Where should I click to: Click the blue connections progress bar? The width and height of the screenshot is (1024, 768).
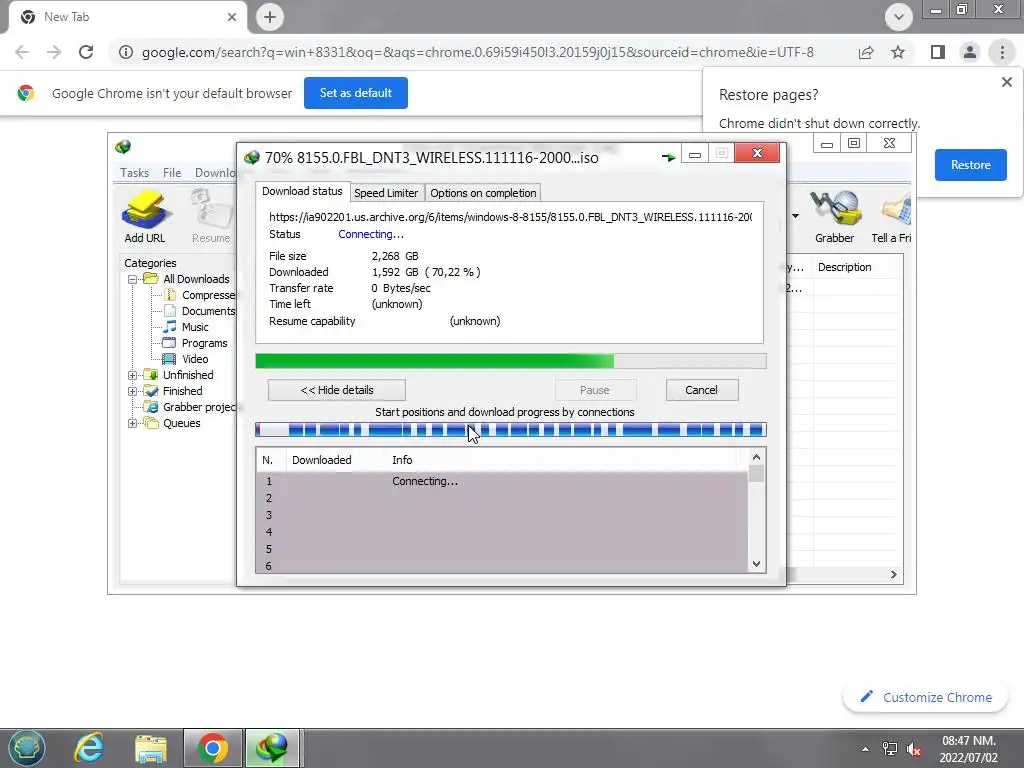coord(511,429)
